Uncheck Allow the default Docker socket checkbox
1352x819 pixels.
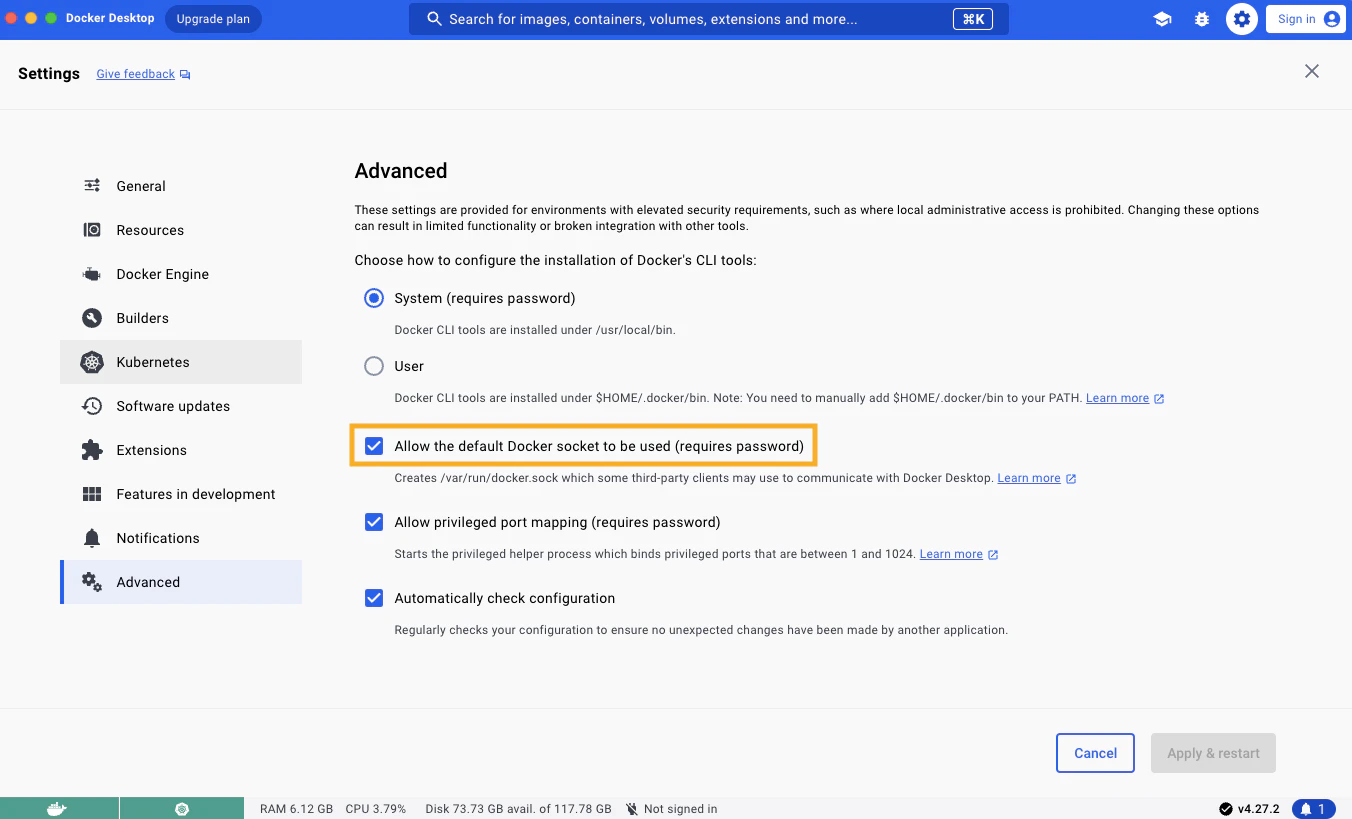(374, 446)
